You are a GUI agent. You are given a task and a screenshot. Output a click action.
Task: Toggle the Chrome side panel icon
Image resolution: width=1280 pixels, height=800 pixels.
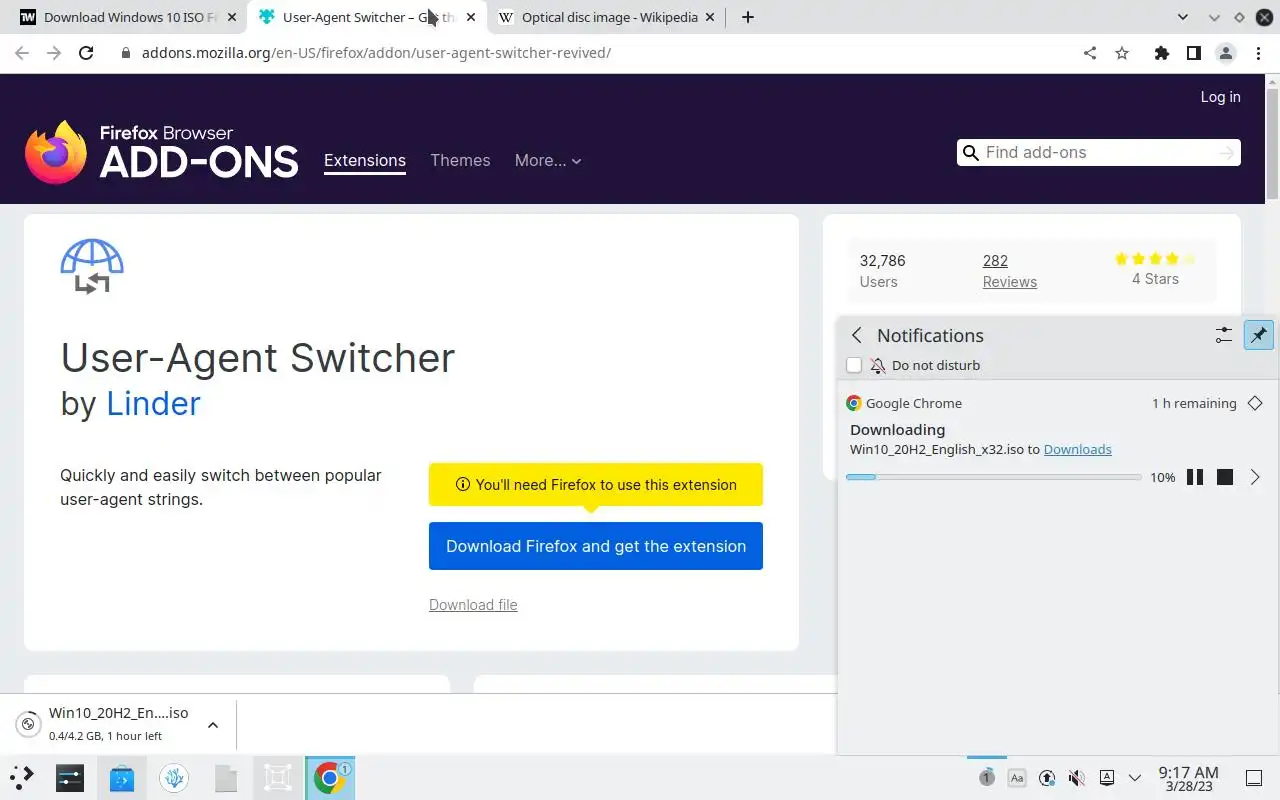tap(1193, 53)
